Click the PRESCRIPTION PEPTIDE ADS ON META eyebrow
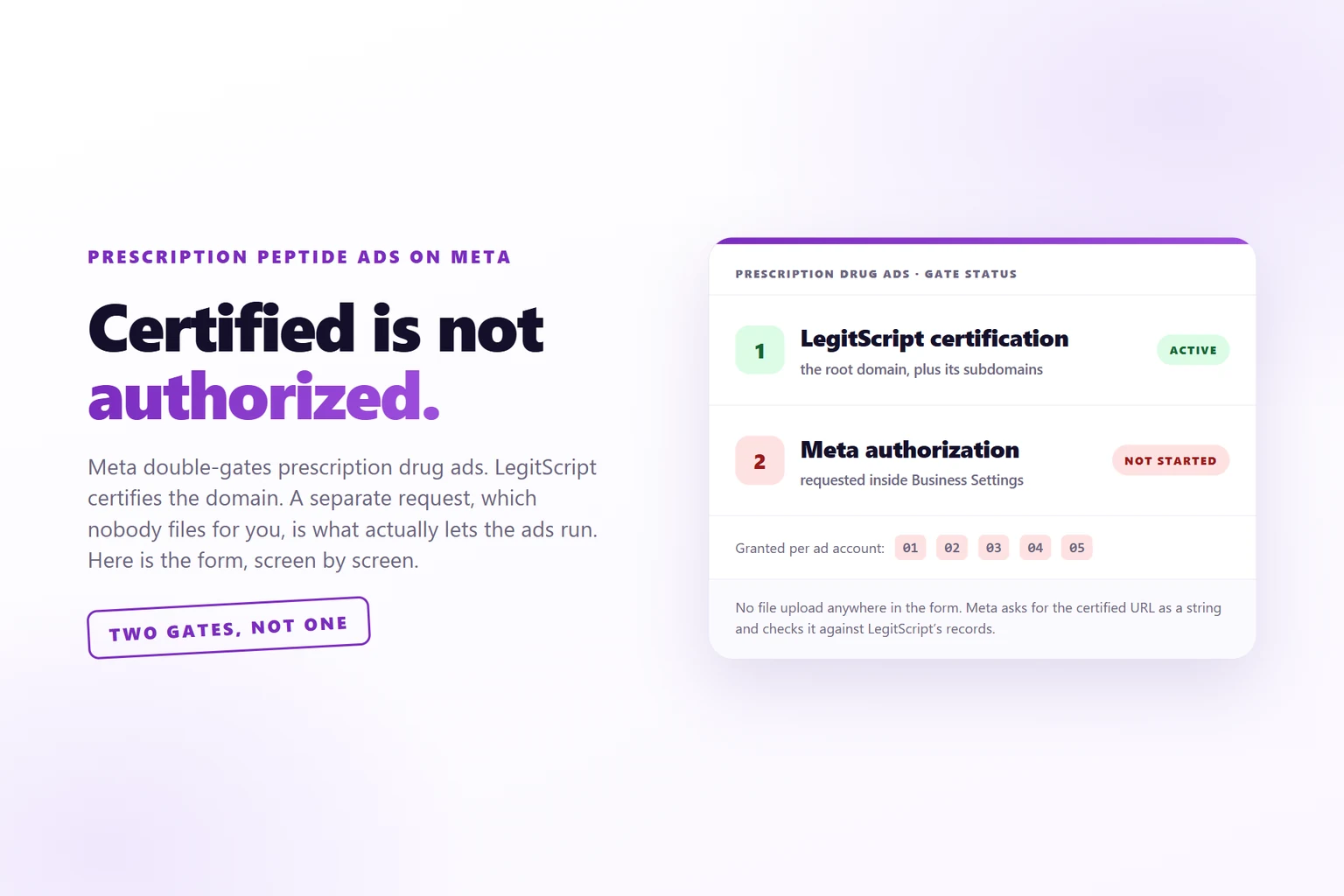The width and height of the screenshot is (1344, 896). (299, 257)
